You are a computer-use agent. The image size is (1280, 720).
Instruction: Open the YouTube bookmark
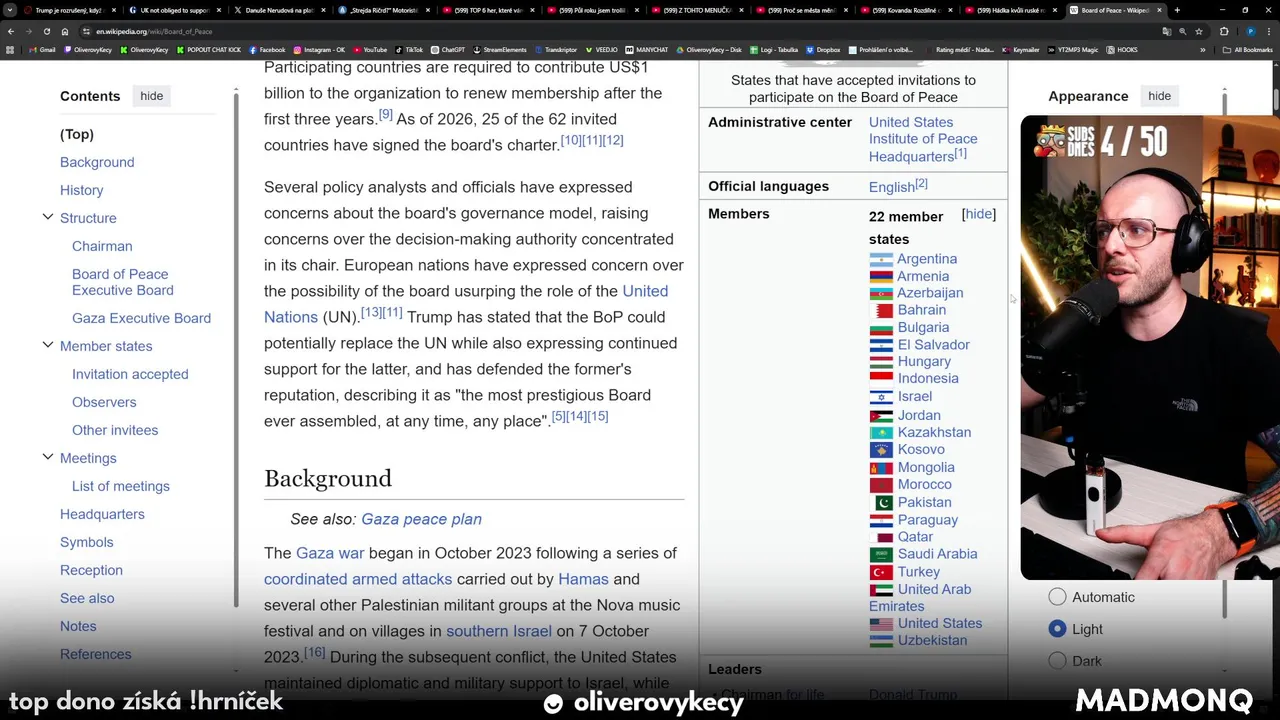pyautogui.click(x=370, y=49)
